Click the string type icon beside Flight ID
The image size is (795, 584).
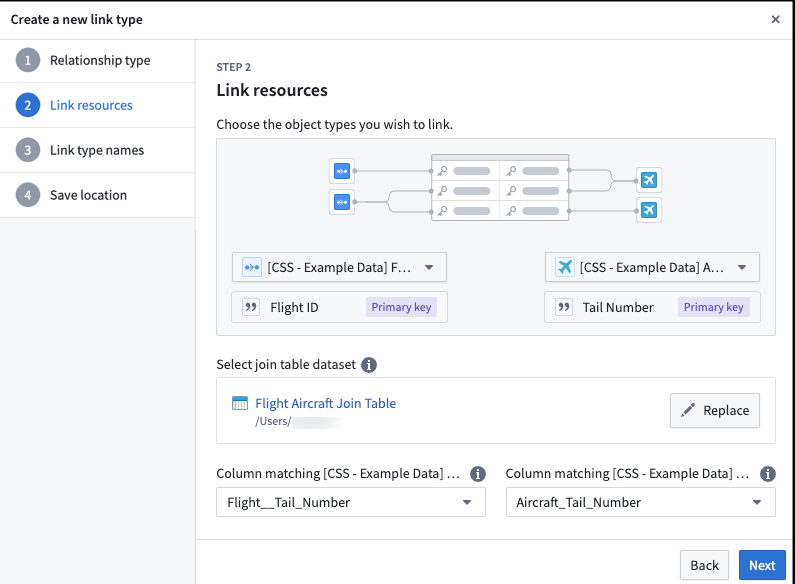250,307
